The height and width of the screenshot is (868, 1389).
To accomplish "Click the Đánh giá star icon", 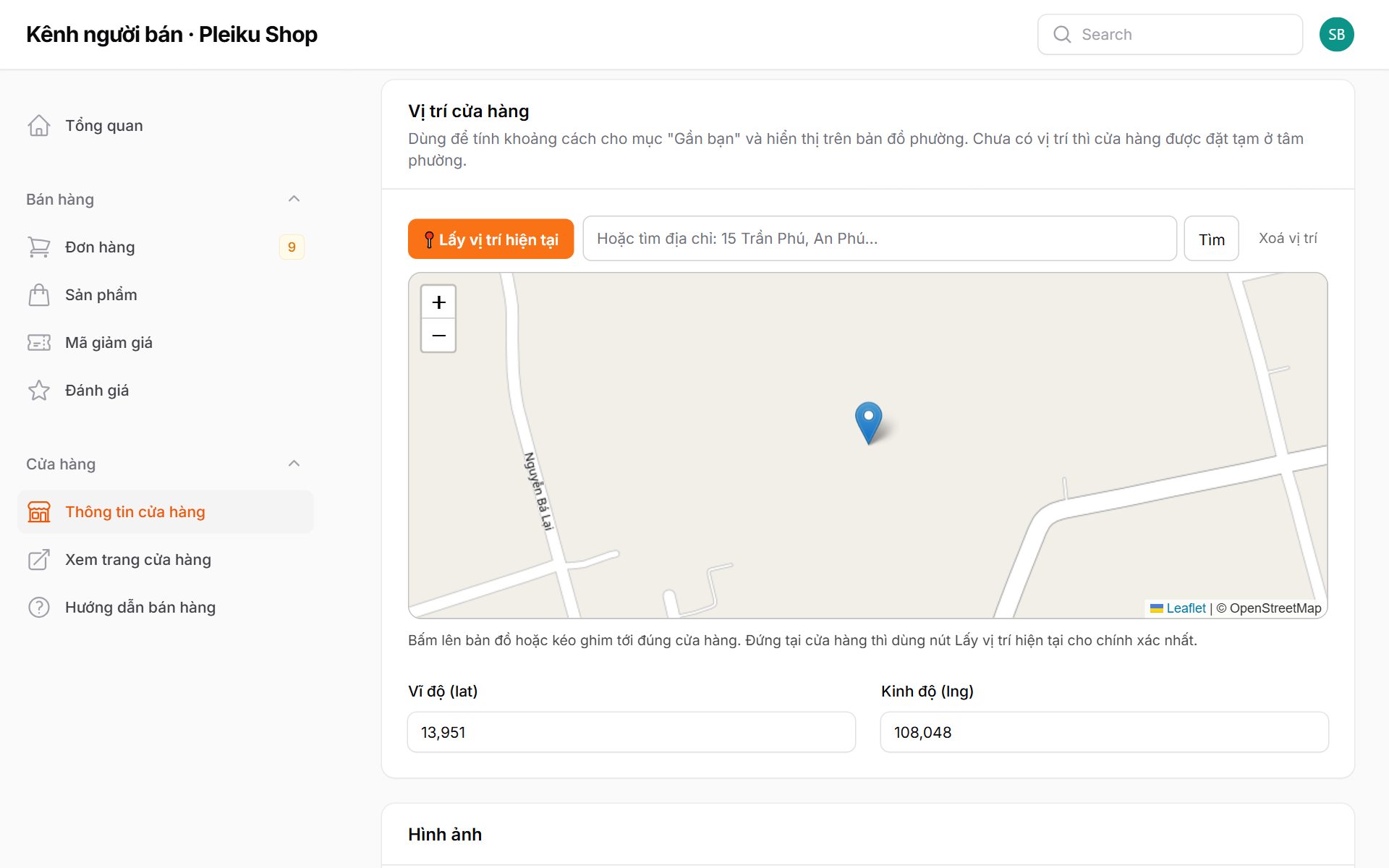I will pos(39,391).
